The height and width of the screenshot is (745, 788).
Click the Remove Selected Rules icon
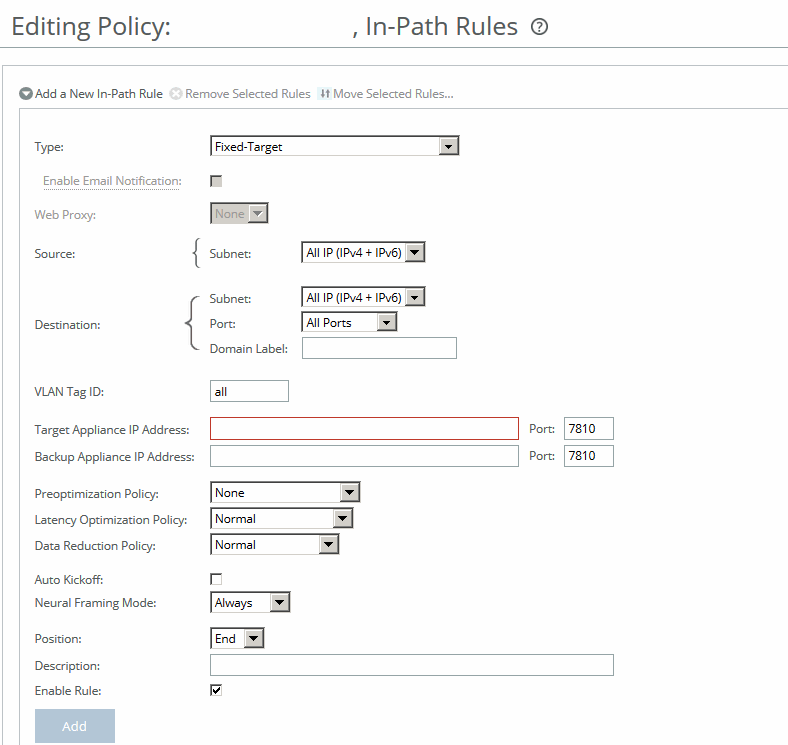tap(176, 94)
